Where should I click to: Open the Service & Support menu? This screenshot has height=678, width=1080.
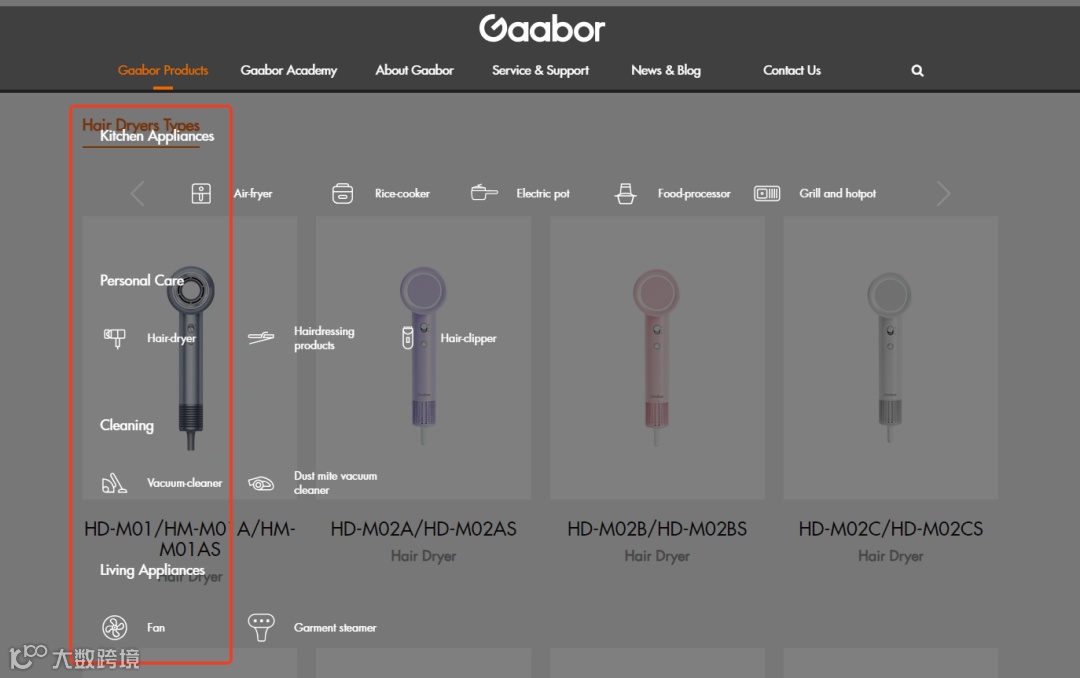click(540, 70)
